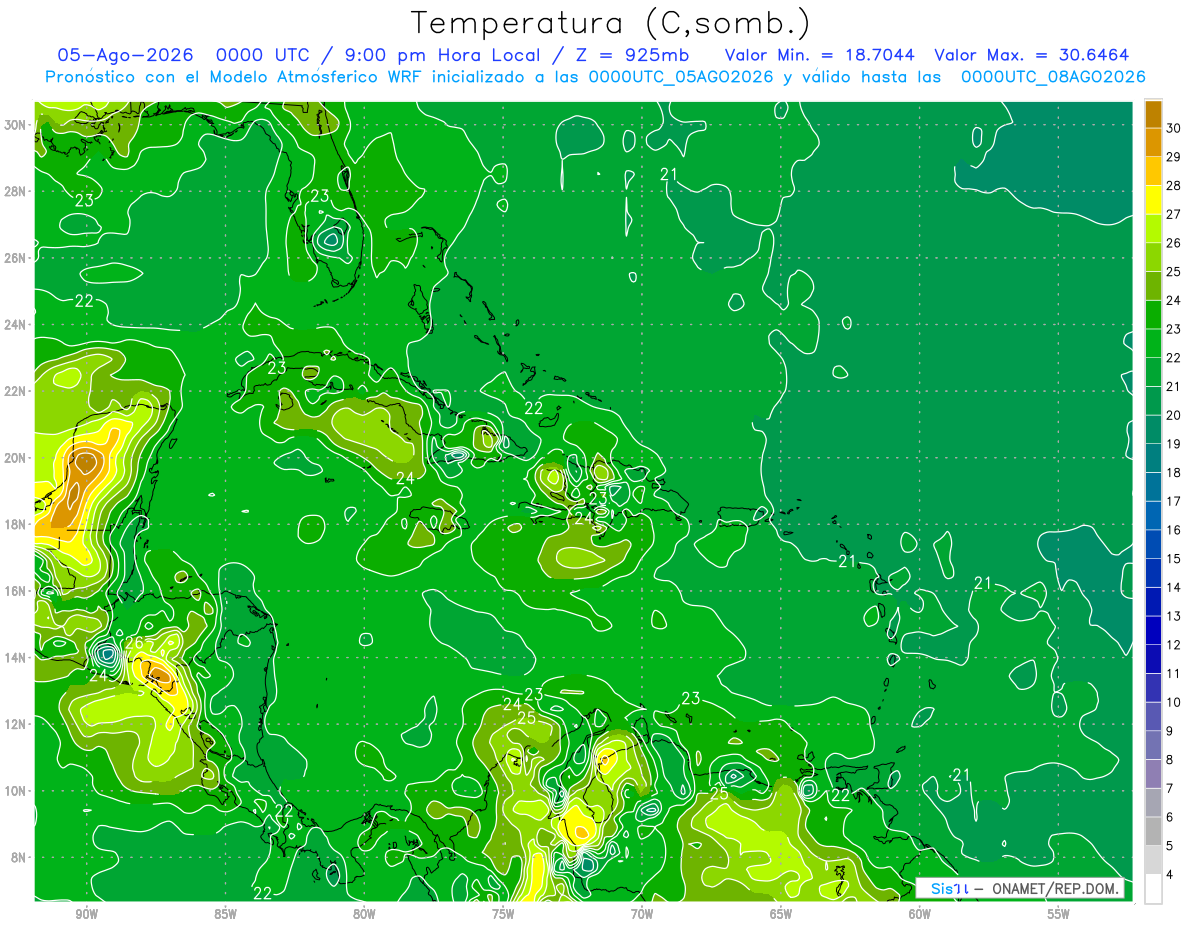
Task: Click the color scale label '7'
Action: click(x=1170, y=789)
